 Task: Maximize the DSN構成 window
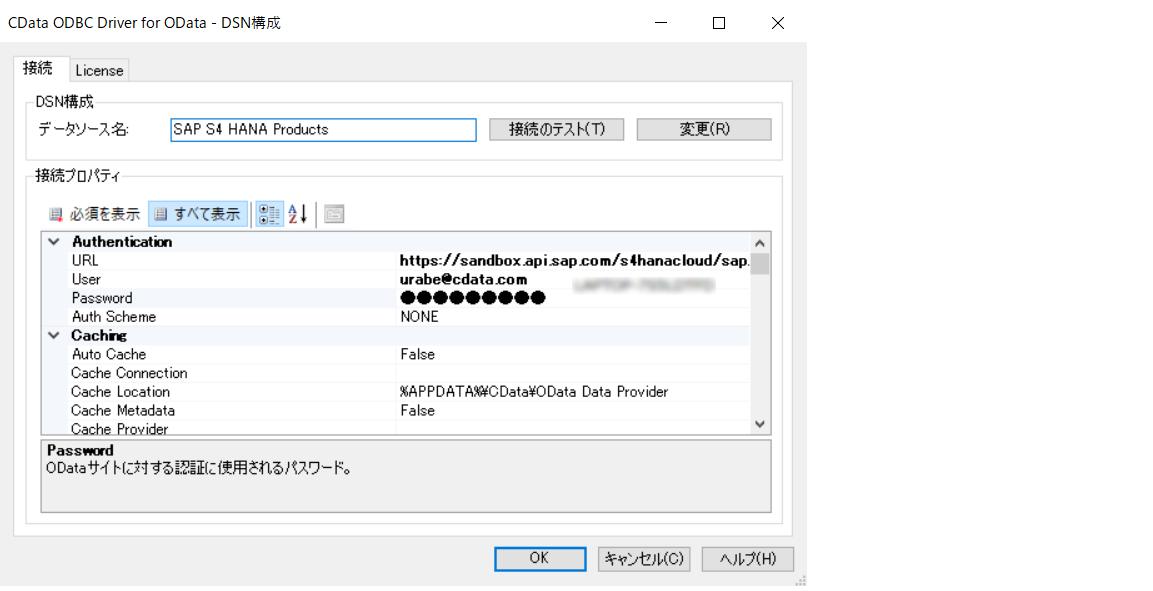pos(719,23)
